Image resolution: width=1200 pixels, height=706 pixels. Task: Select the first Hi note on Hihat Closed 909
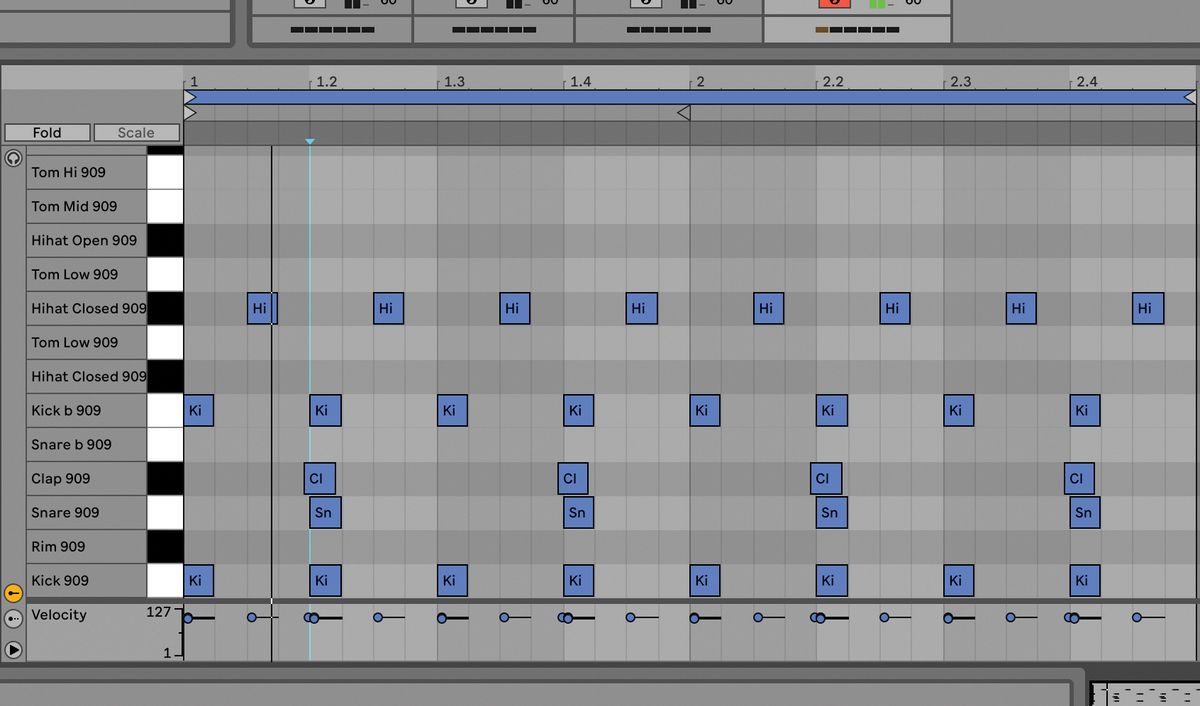(261, 308)
